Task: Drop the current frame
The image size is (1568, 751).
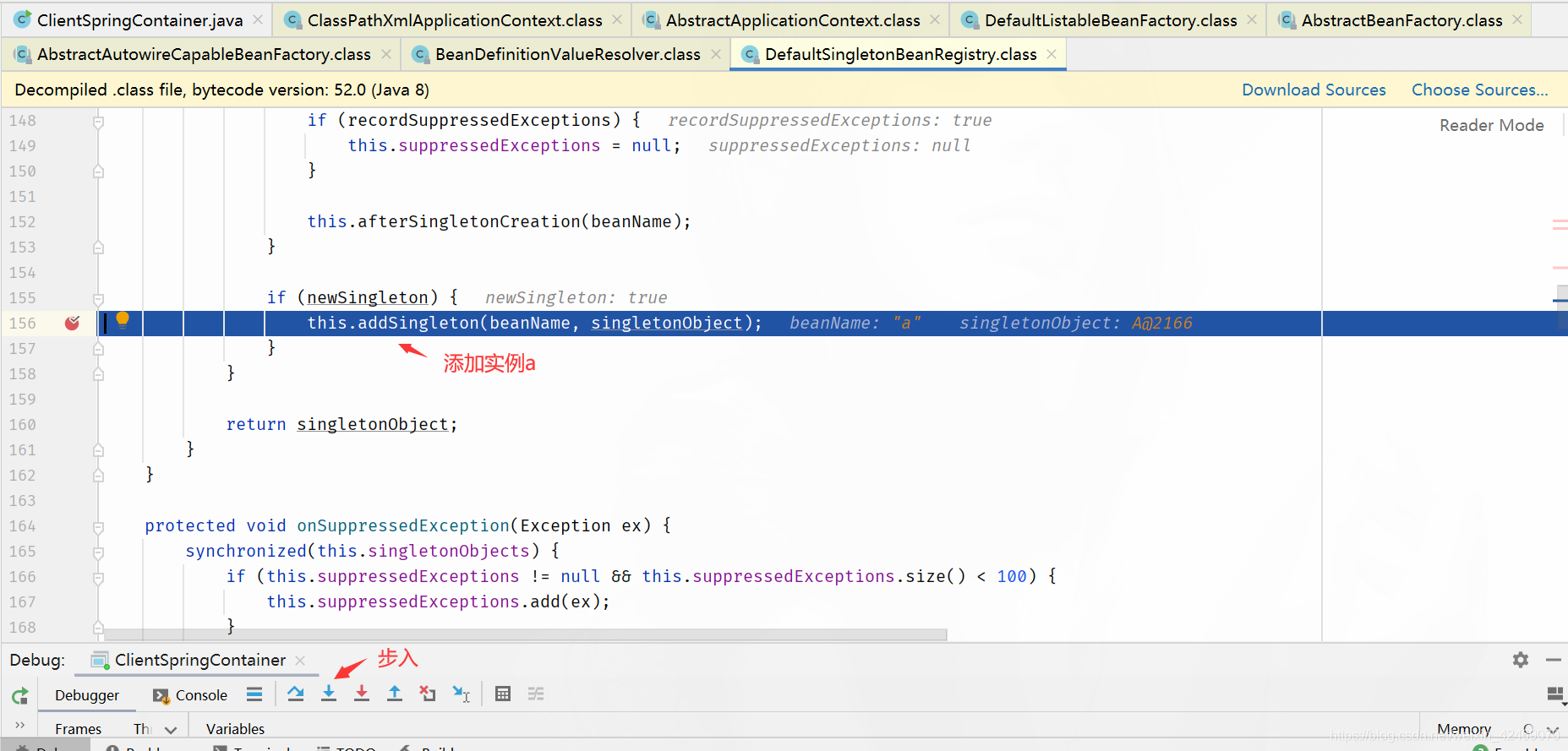Action: 428,694
